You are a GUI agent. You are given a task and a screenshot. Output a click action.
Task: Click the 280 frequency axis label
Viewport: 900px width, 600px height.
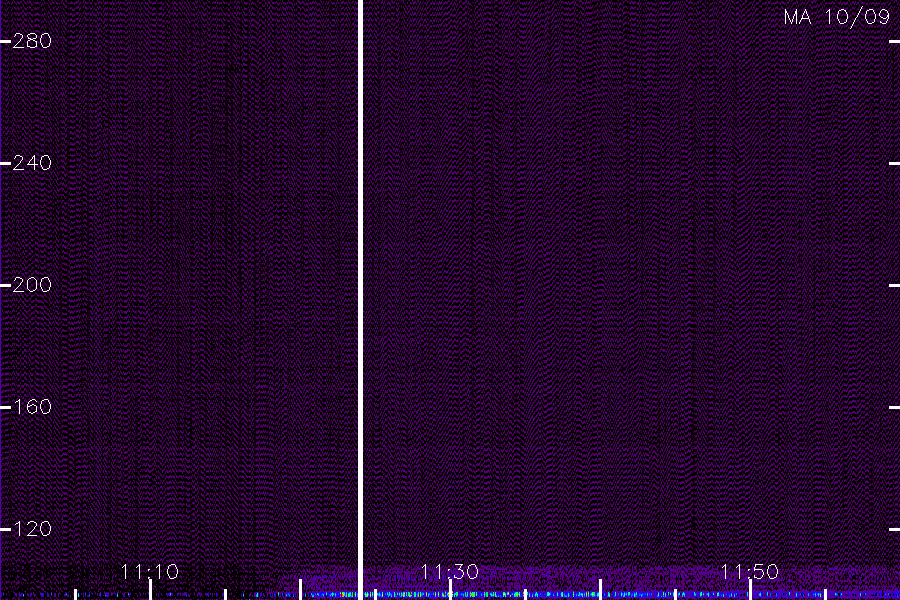(32, 41)
